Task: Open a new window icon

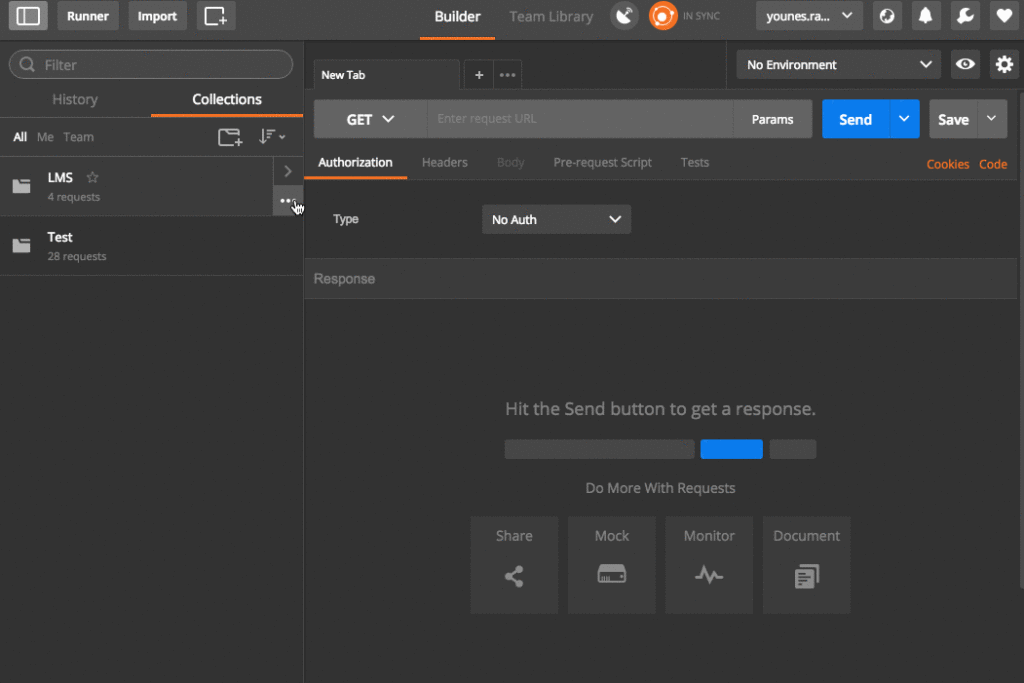Action: 216,16
